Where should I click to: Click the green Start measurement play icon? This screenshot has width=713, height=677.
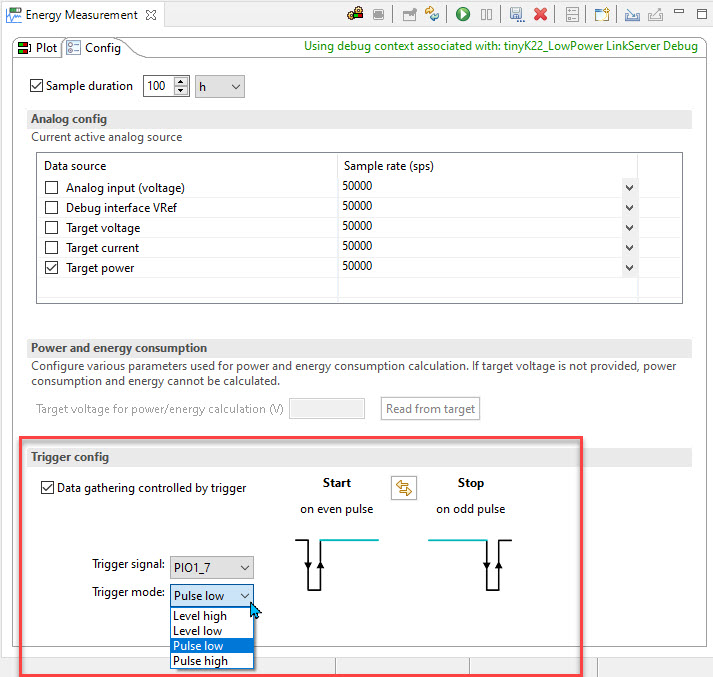click(x=463, y=14)
